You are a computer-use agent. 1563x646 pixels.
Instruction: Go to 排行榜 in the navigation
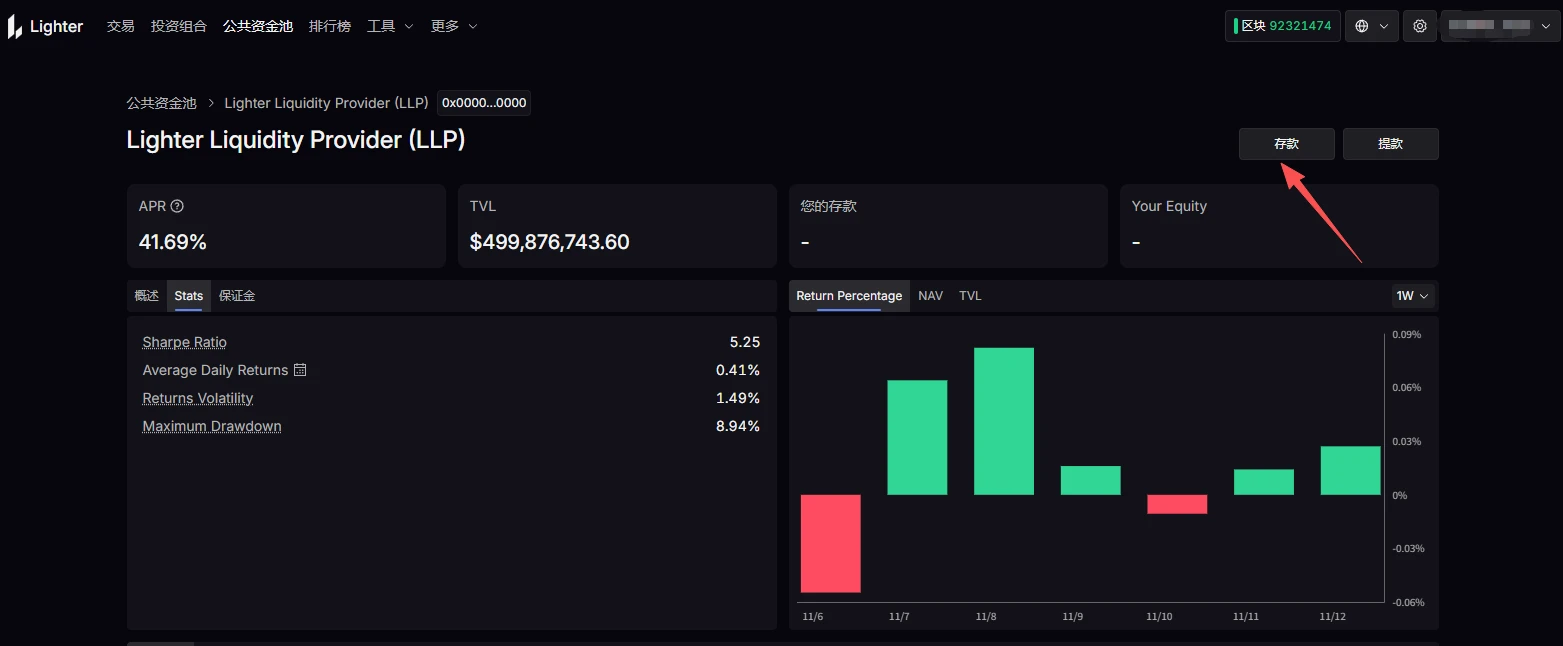[330, 26]
